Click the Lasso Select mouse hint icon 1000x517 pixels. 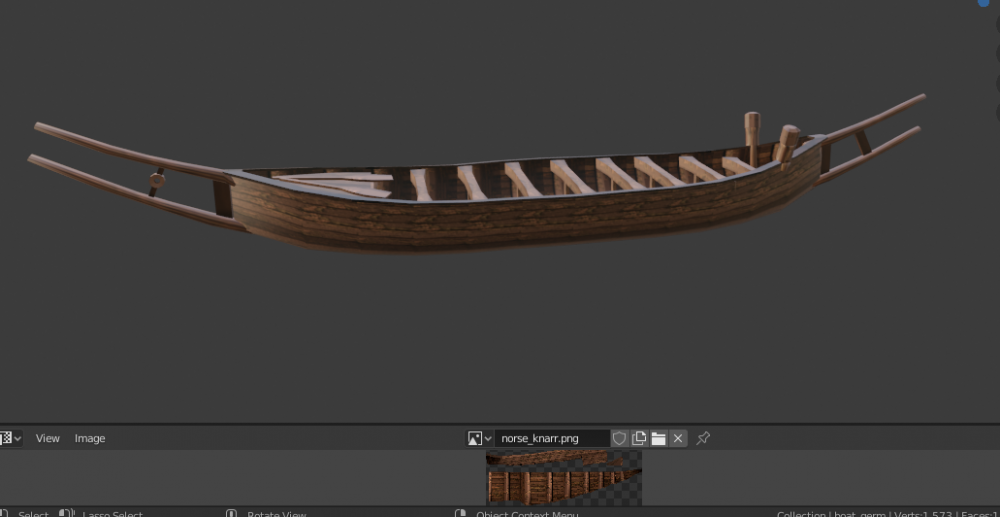coord(67,514)
